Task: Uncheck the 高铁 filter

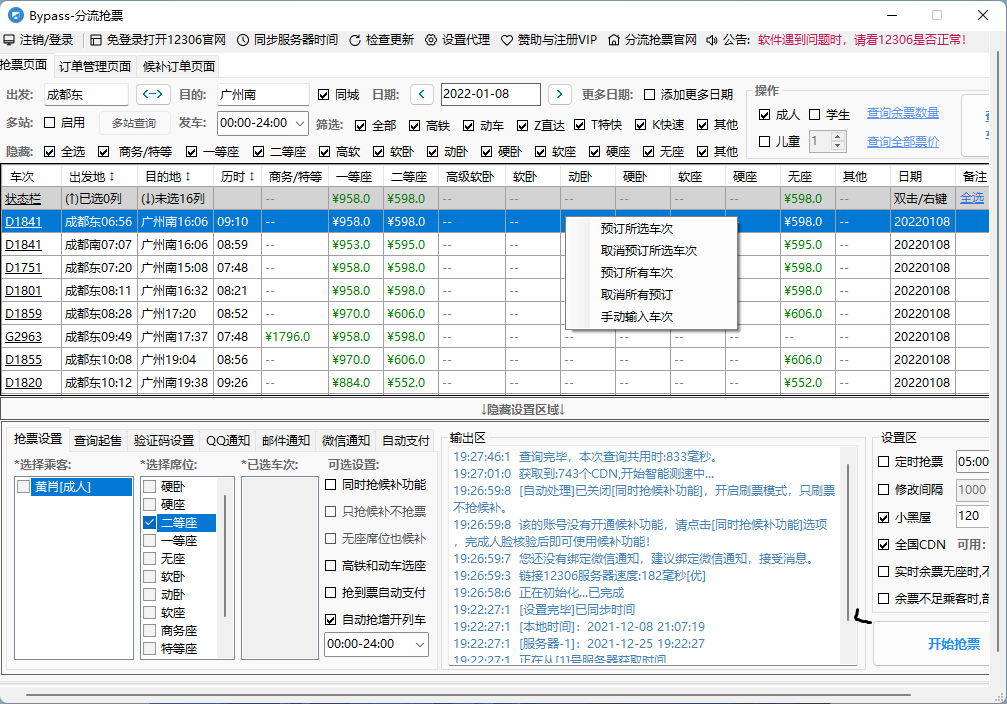Action: point(414,125)
